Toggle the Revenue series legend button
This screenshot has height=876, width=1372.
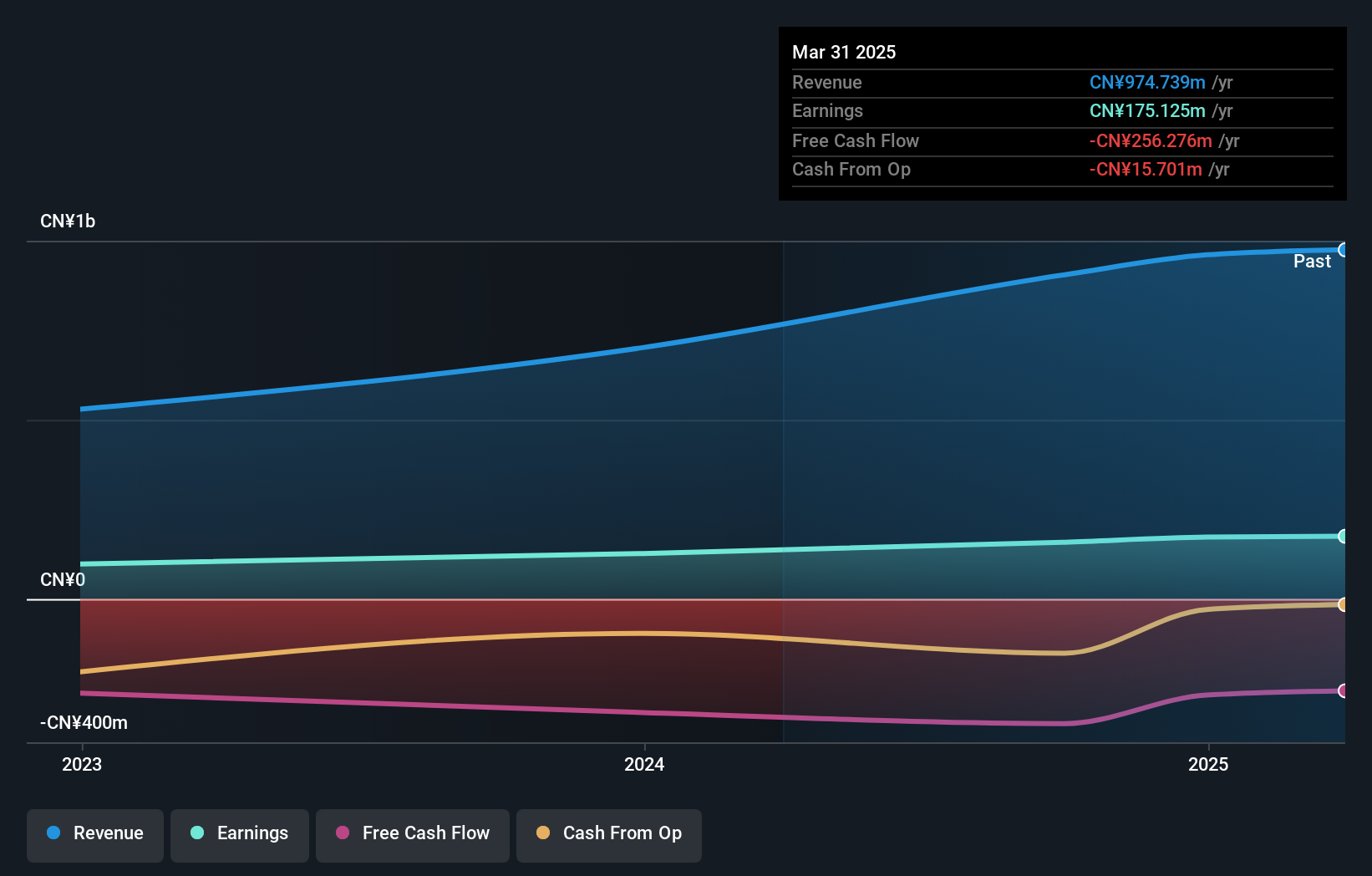pos(95,835)
